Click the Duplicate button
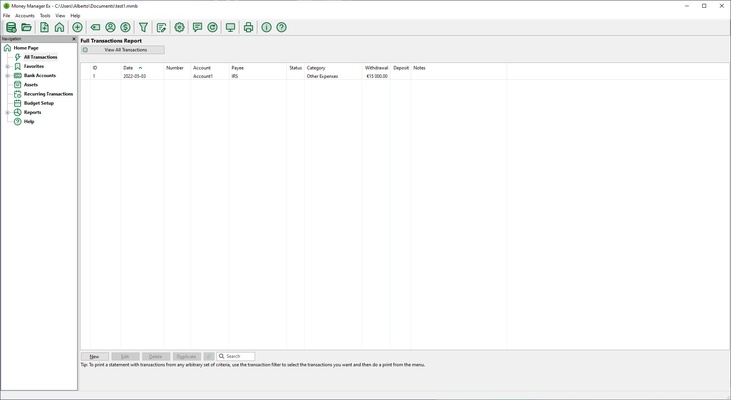This screenshot has height=400, width=731. pyautogui.click(x=186, y=357)
